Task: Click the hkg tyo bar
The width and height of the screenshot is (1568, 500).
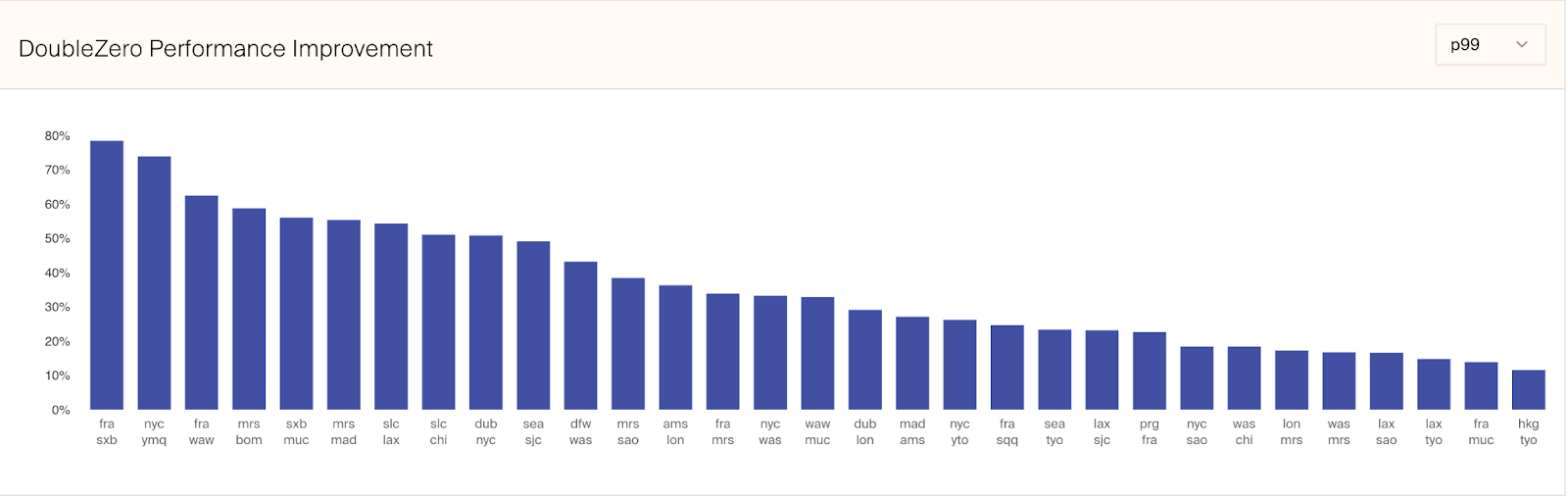Action: (x=1528, y=390)
